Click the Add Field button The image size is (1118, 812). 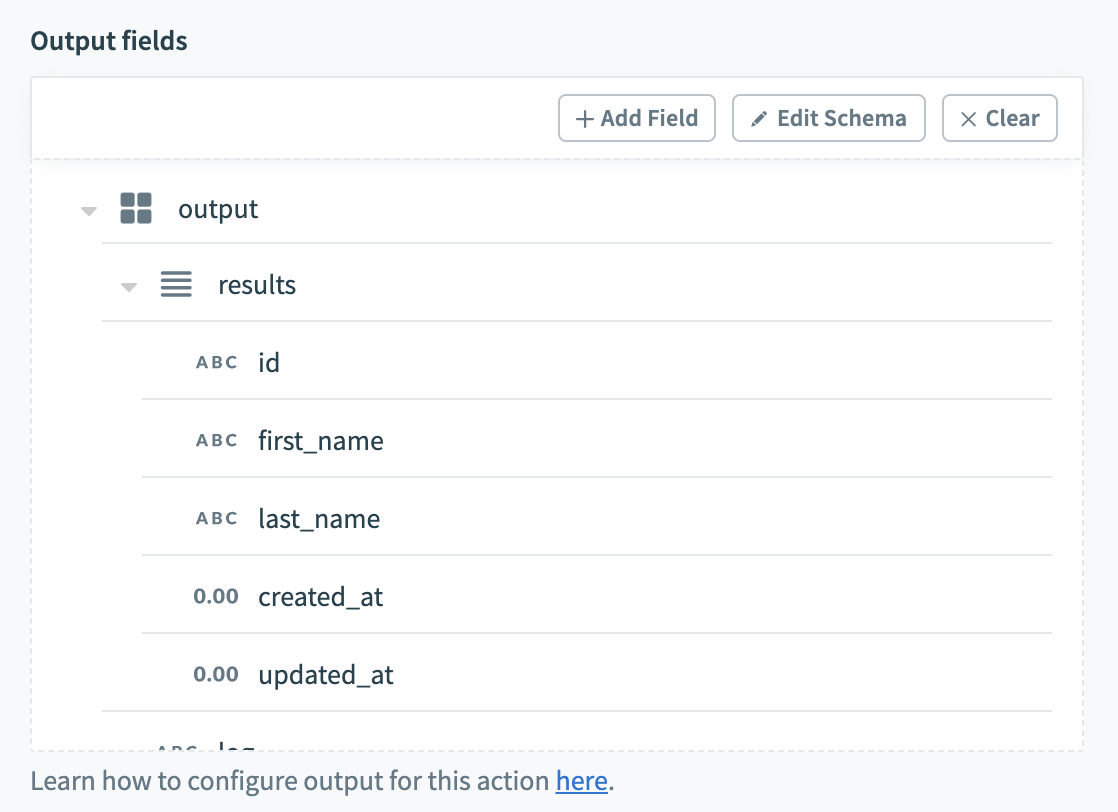click(x=637, y=118)
